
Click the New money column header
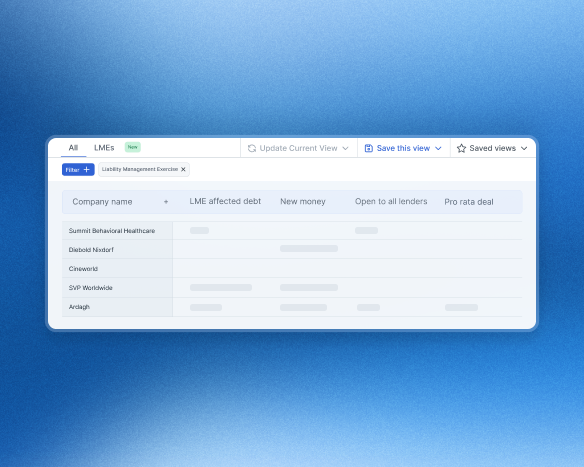point(303,201)
